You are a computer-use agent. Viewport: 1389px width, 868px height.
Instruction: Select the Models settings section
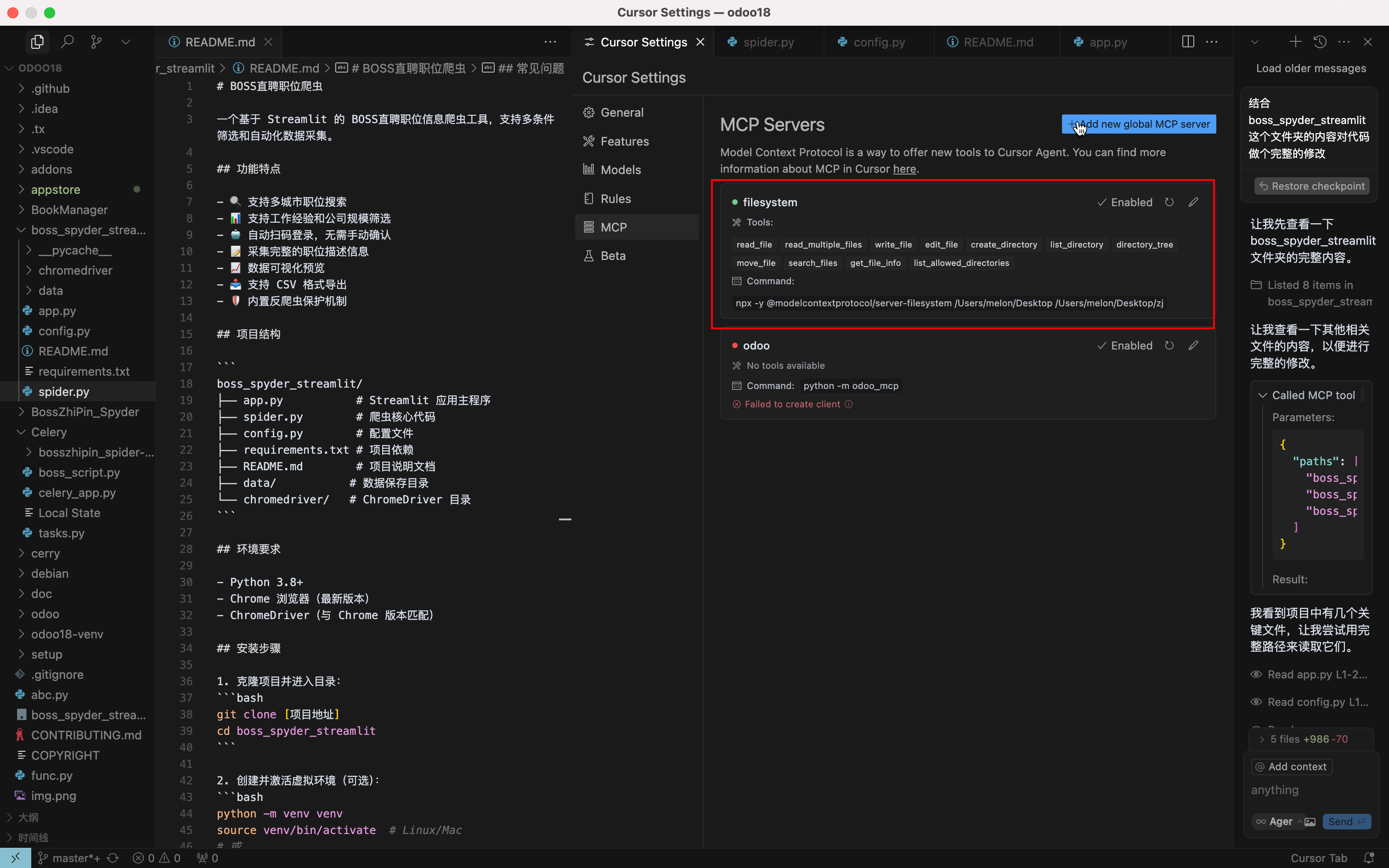click(621, 170)
